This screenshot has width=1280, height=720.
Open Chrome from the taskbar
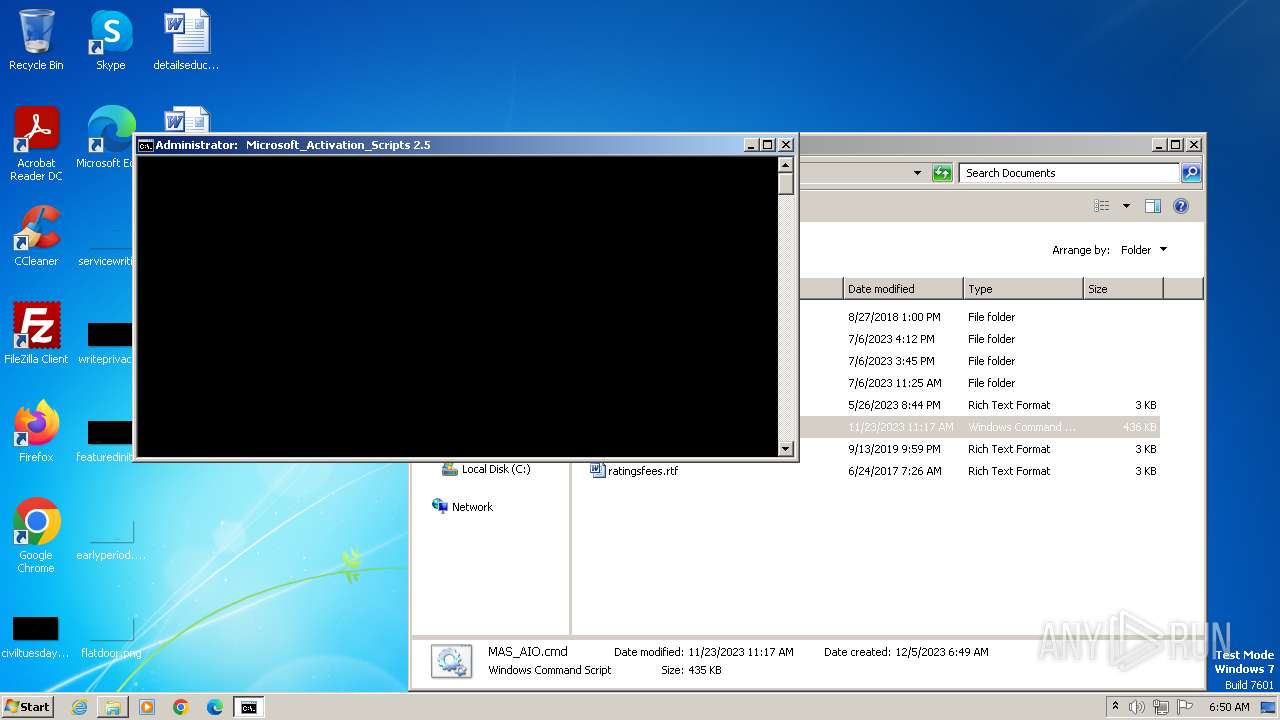coord(181,707)
